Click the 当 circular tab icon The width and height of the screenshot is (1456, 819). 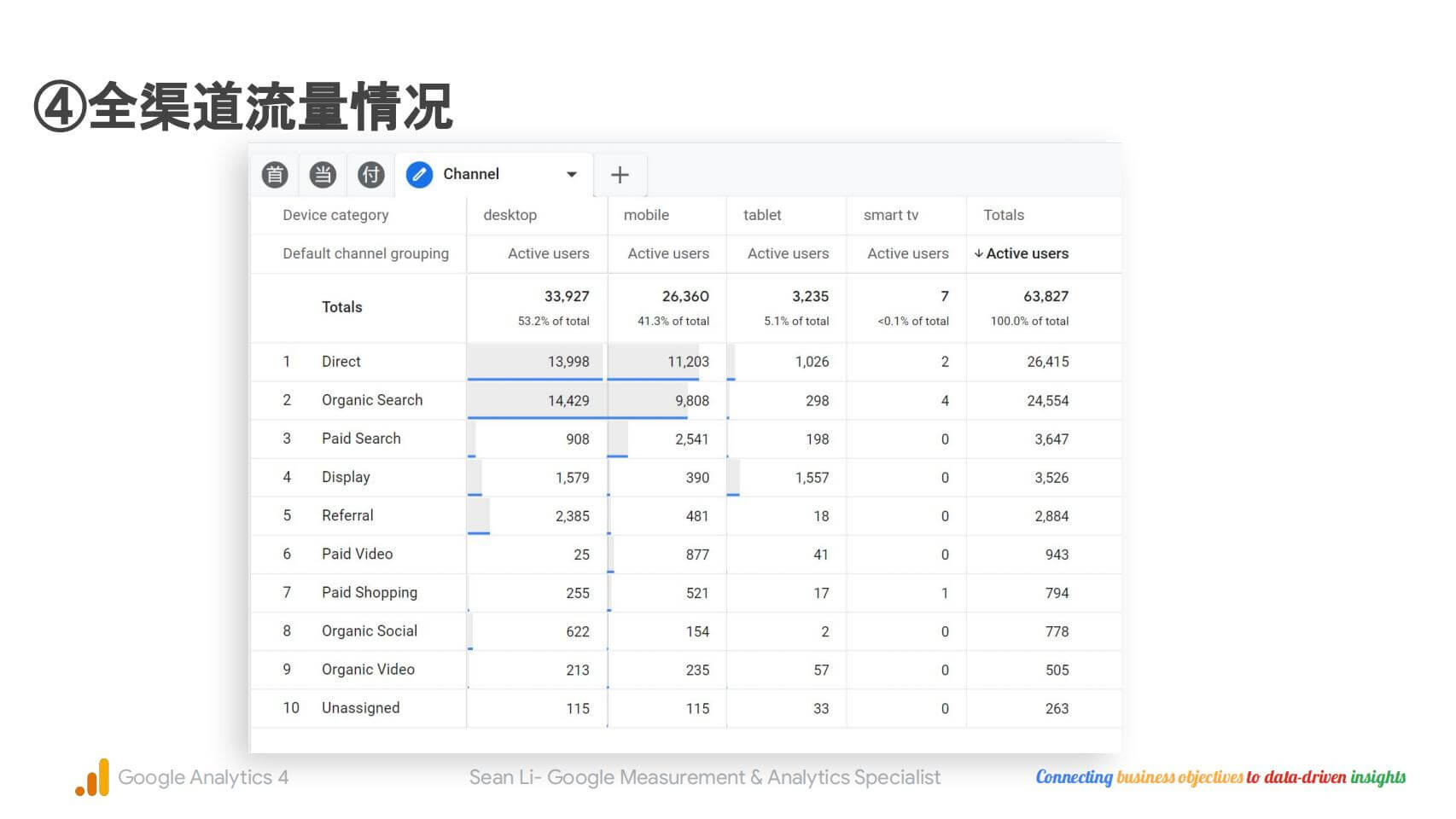[323, 175]
